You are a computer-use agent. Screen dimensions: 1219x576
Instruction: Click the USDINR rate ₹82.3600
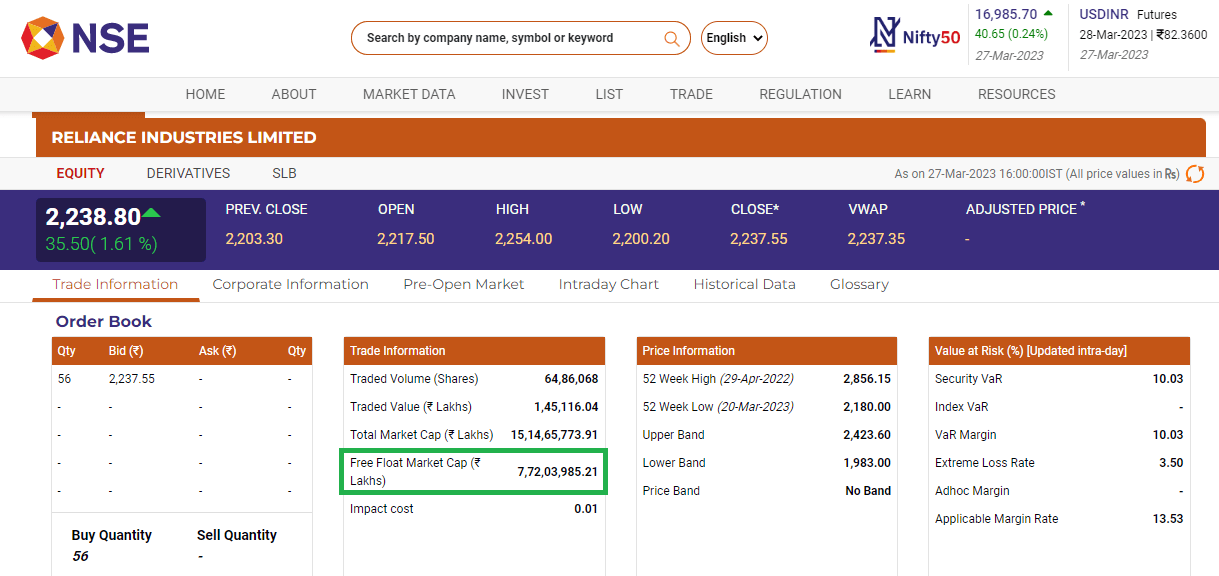click(1182, 35)
